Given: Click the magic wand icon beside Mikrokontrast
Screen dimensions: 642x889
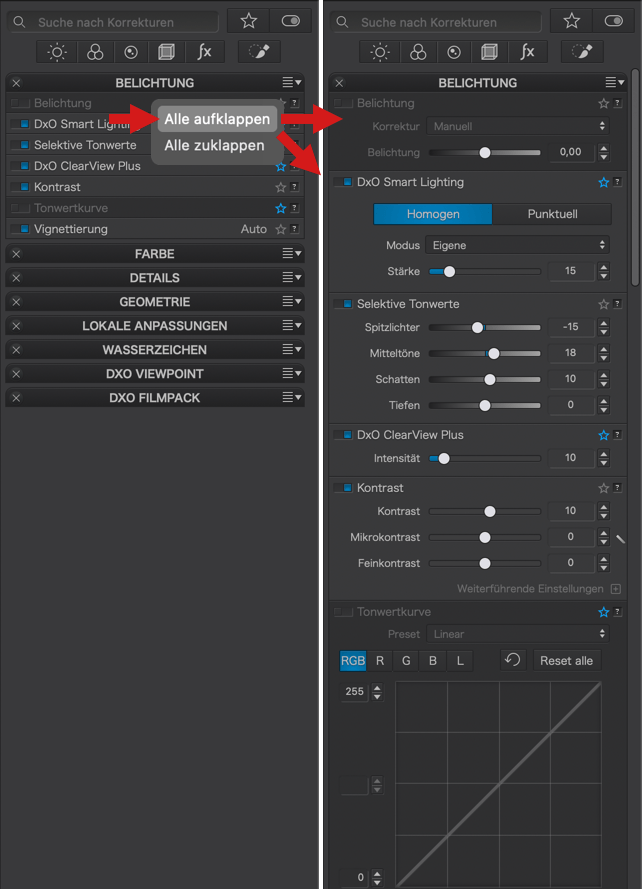Looking at the screenshot, I should (x=620, y=539).
